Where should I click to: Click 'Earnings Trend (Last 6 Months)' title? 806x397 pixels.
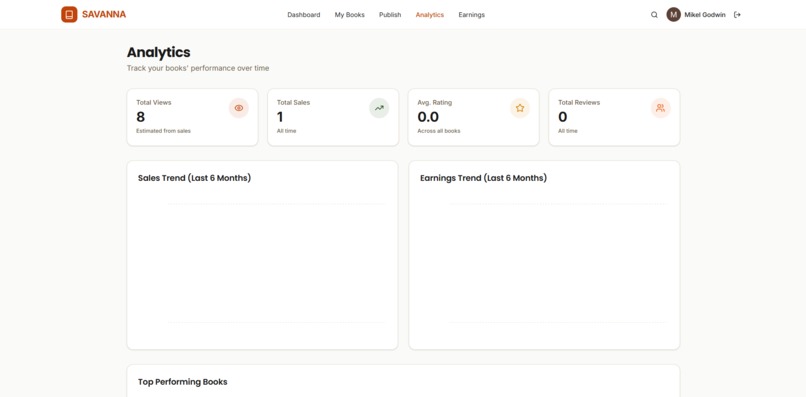[x=484, y=178]
